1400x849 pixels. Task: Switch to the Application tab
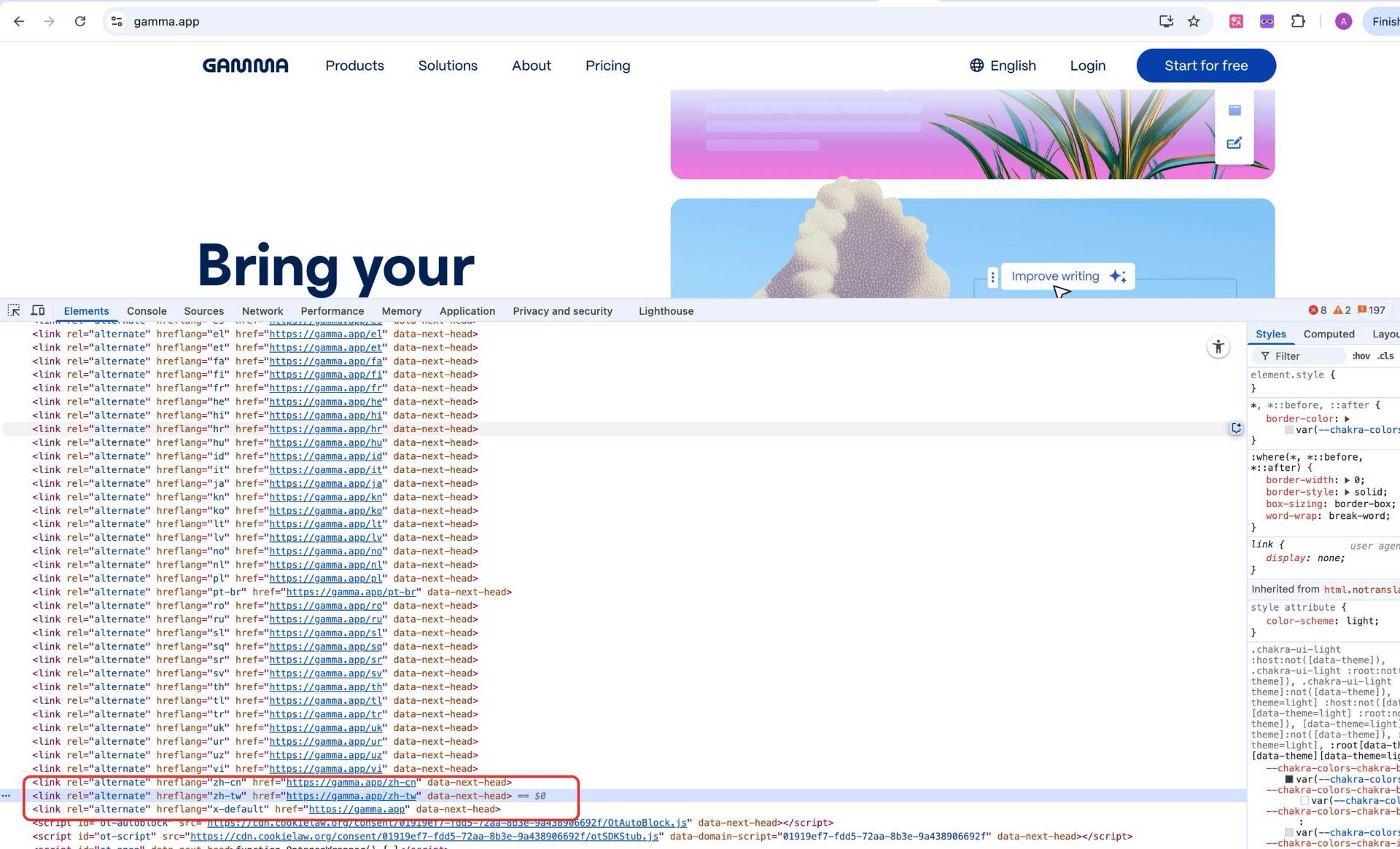(467, 311)
